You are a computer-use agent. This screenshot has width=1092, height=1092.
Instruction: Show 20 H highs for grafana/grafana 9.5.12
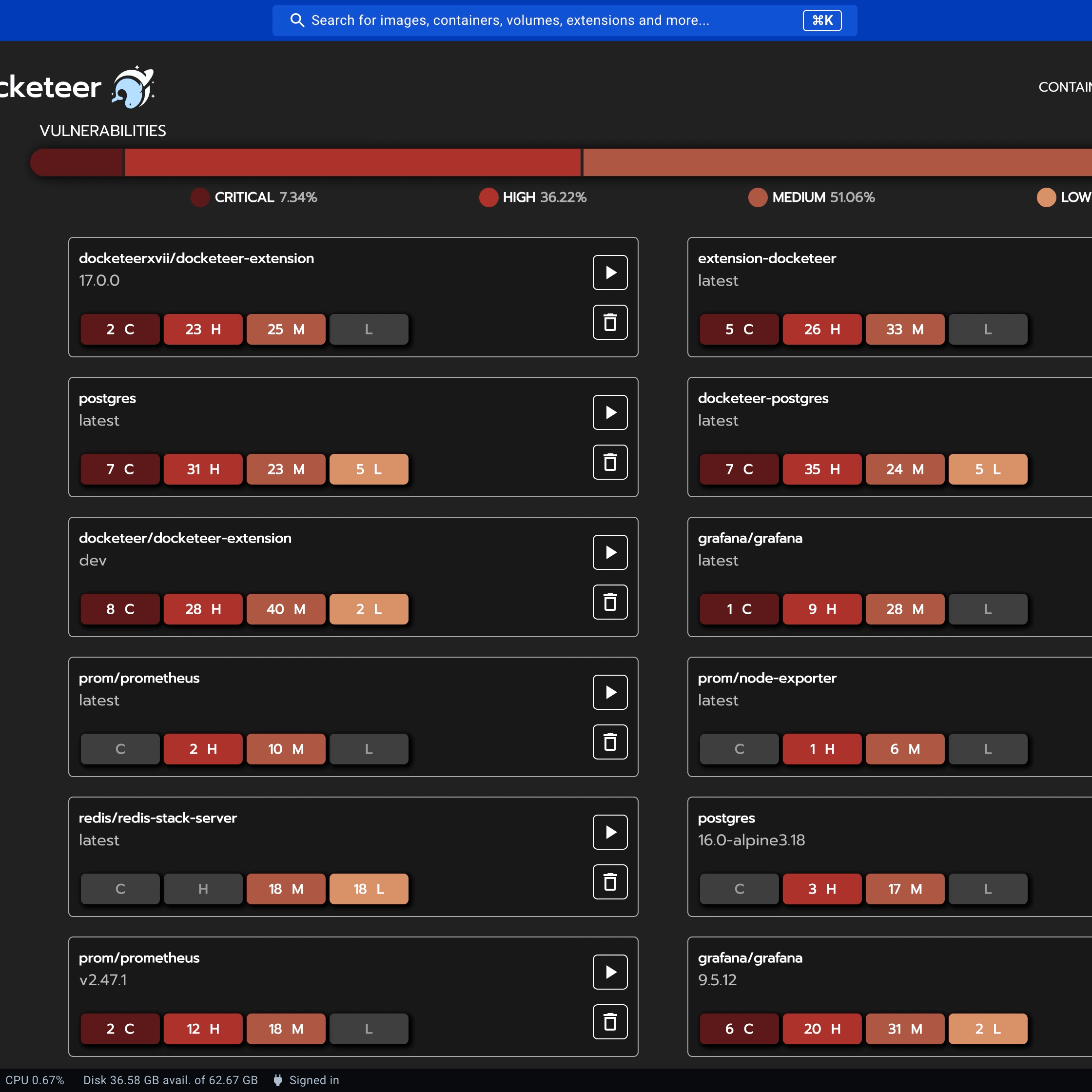(822, 1029)
